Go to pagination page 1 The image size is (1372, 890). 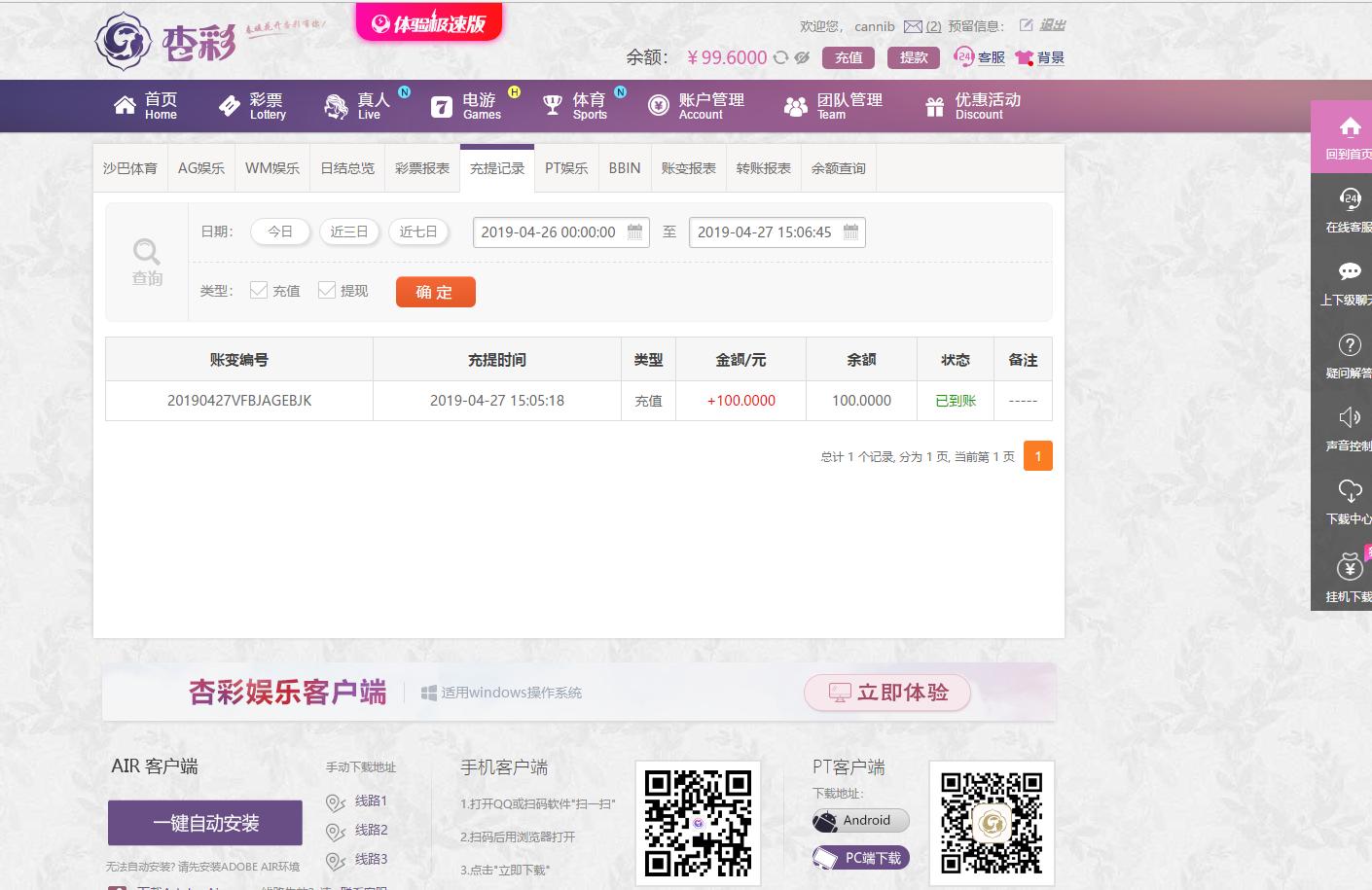(x=1038, y=456)
